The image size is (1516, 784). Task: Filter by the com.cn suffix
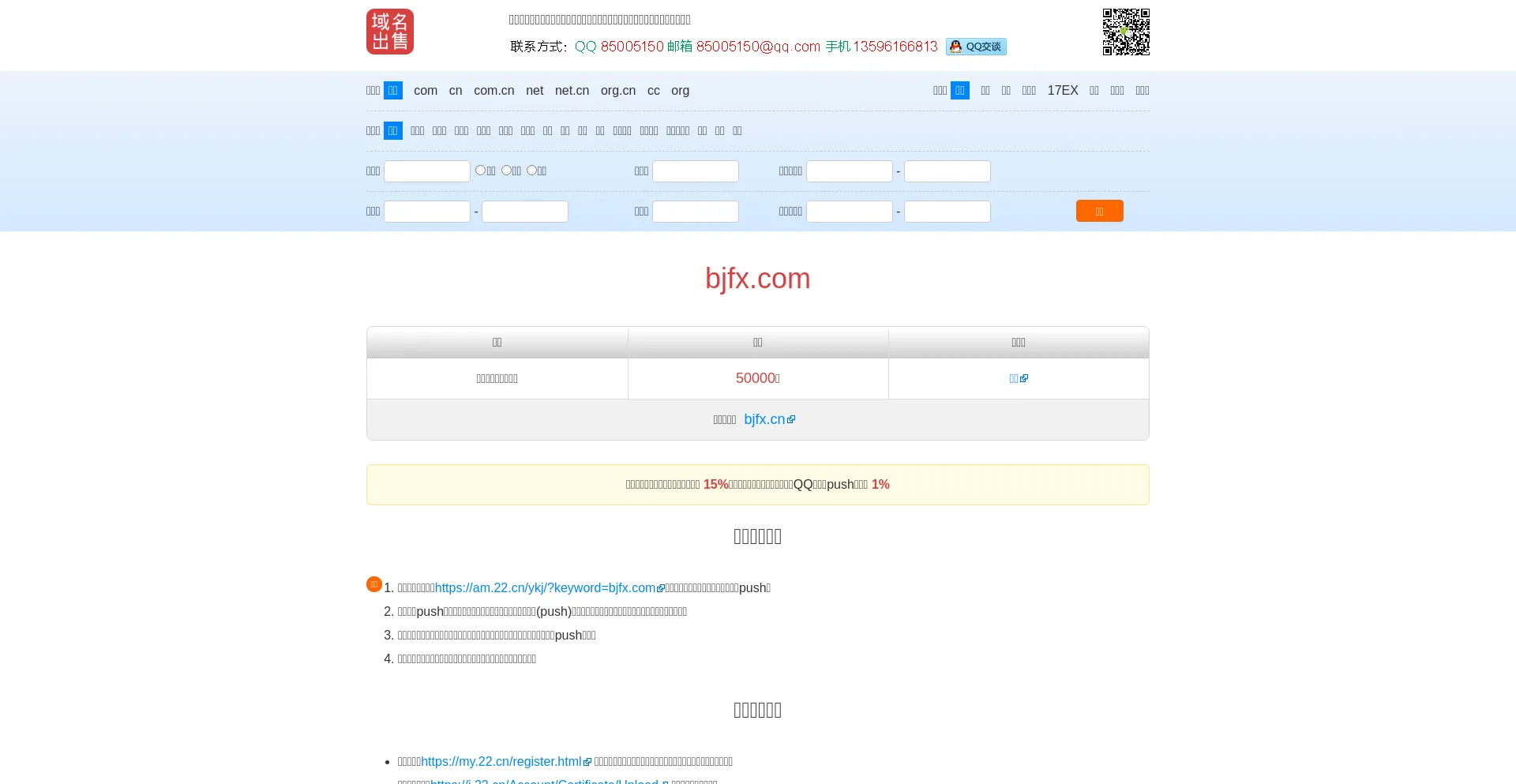click(494, 91)
